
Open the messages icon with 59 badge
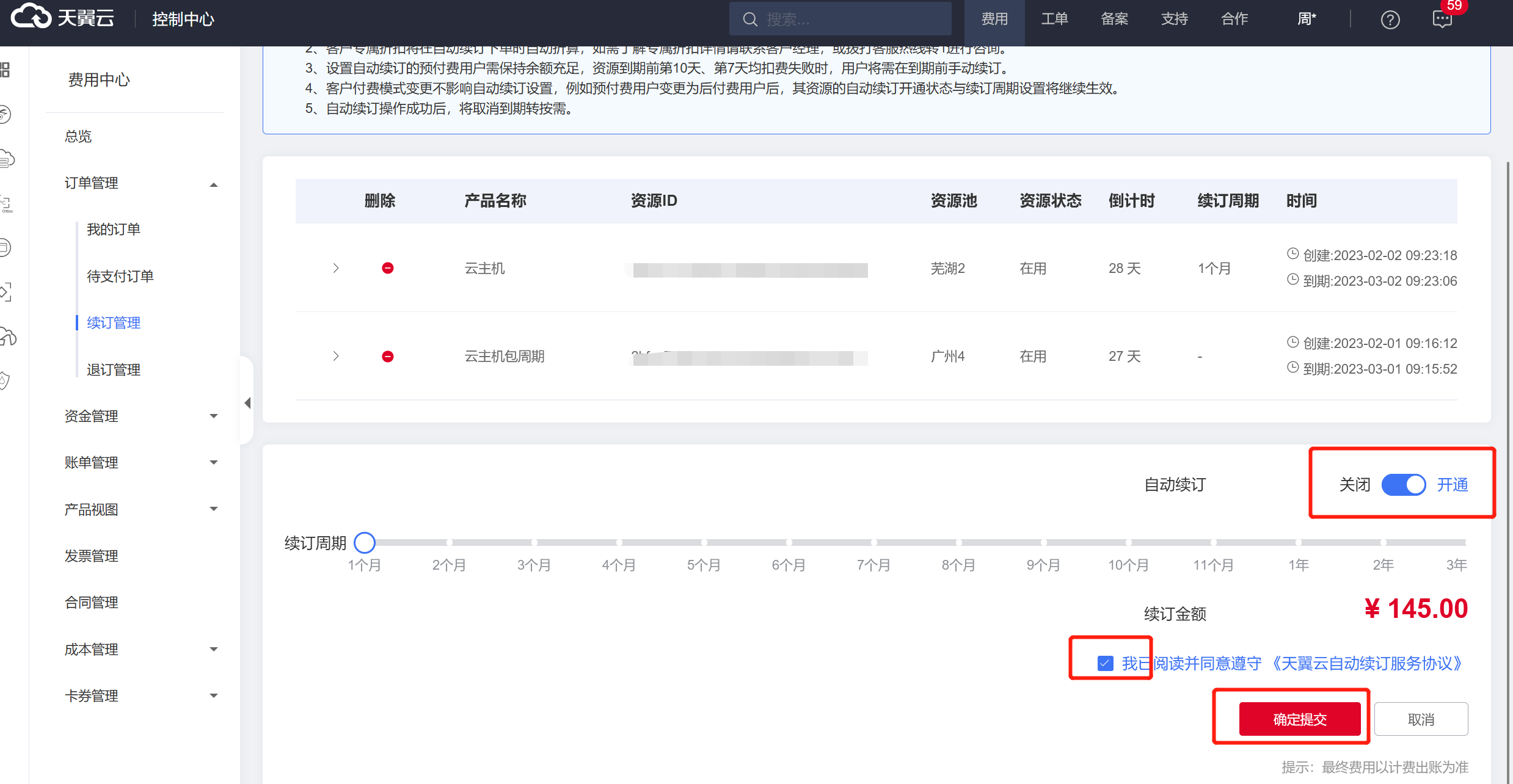pyautogui.click(x=1442, y=20)
